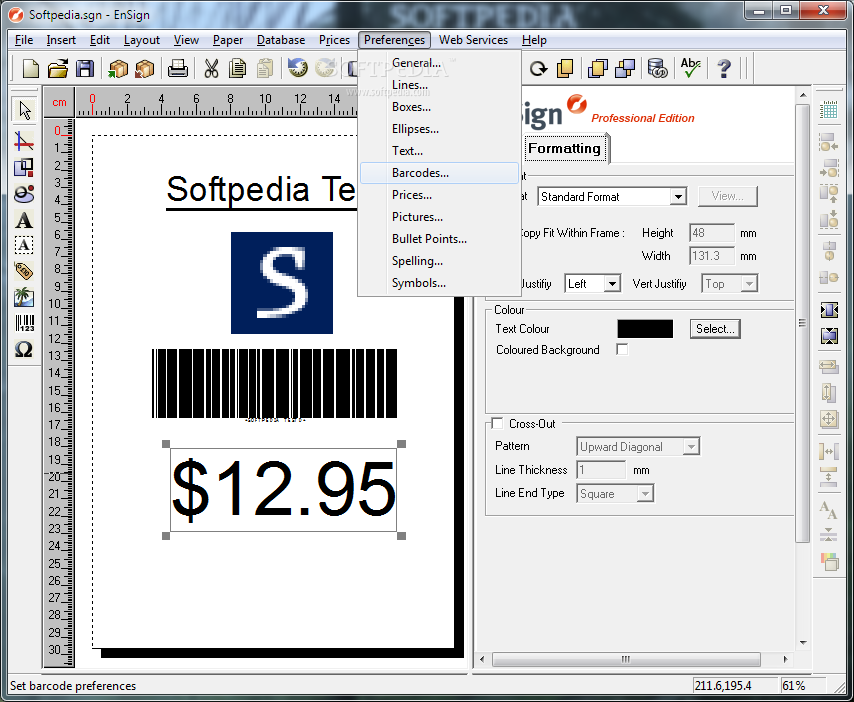The height and width of the screenshot is (702, 854).
Task: Enable the Coloured Background checkbox
Action: click(622, 350)
